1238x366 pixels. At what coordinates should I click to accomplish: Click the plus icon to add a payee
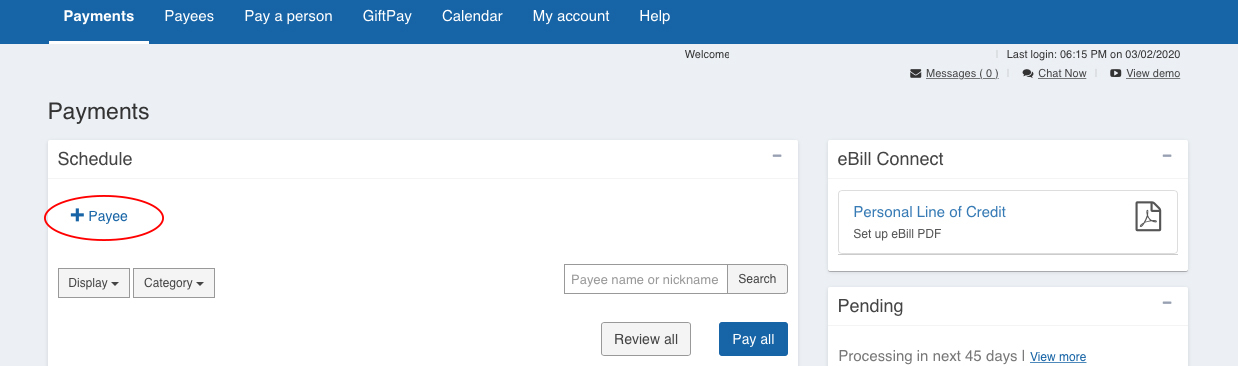tap(77, 215)
